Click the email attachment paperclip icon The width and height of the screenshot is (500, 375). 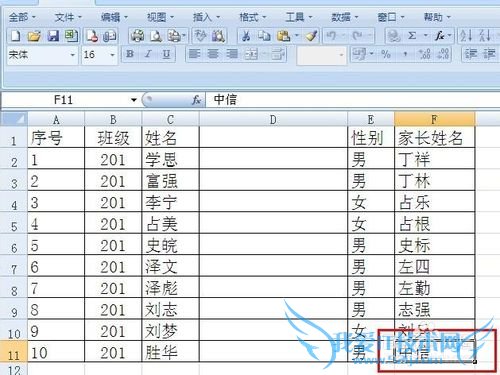click(110, 36)
